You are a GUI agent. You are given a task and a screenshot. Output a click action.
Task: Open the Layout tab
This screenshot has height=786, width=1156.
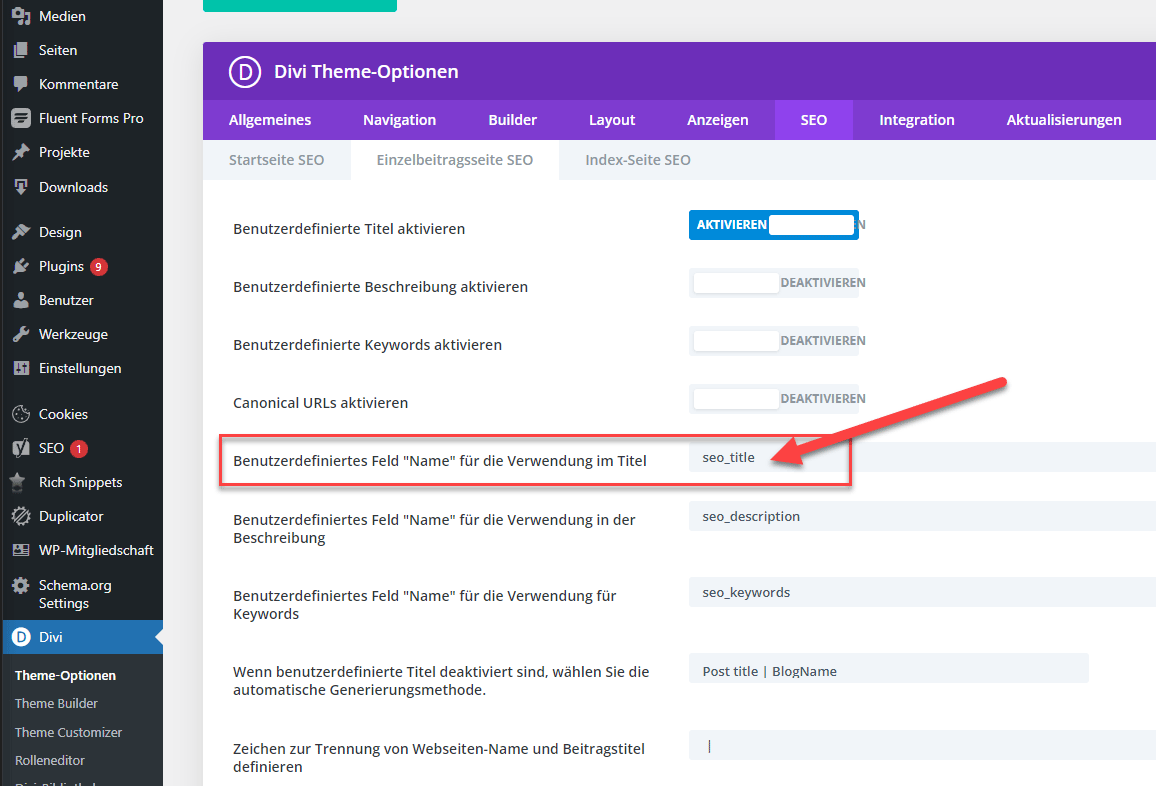pyautogui.click(x=612, y=119)
